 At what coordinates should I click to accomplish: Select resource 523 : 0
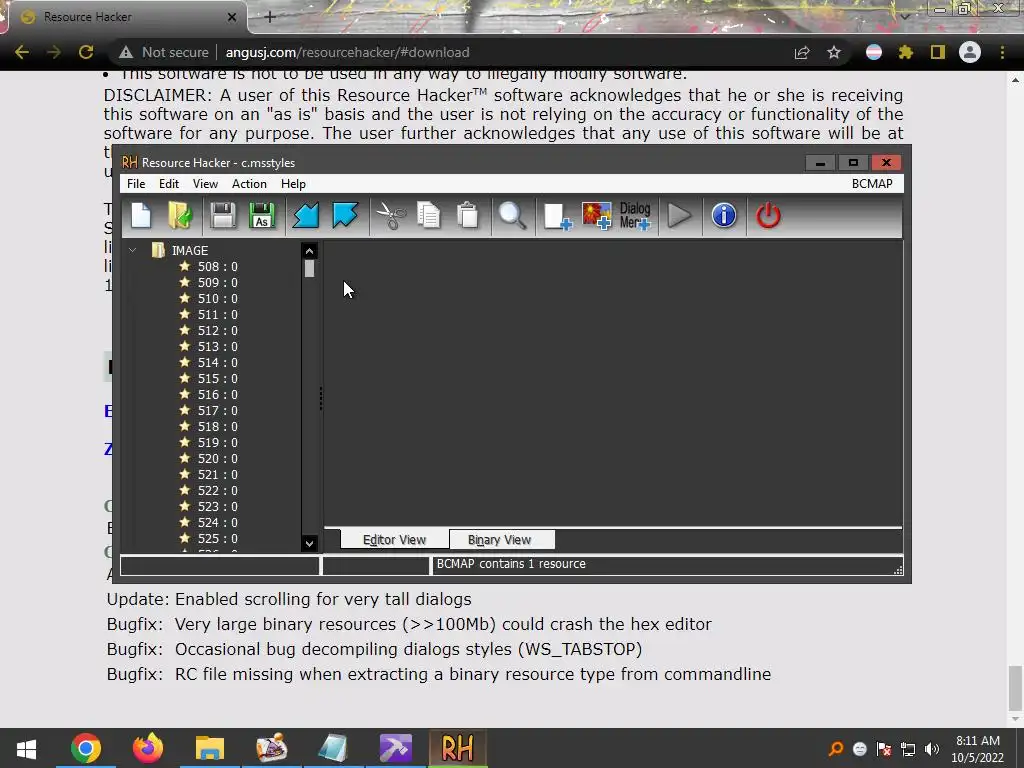click(217, 506)
